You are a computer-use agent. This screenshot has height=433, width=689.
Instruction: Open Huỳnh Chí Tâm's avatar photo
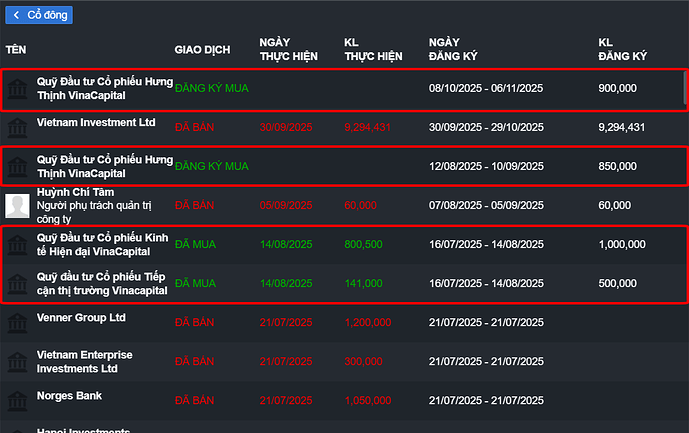click(x=17, y=206)
